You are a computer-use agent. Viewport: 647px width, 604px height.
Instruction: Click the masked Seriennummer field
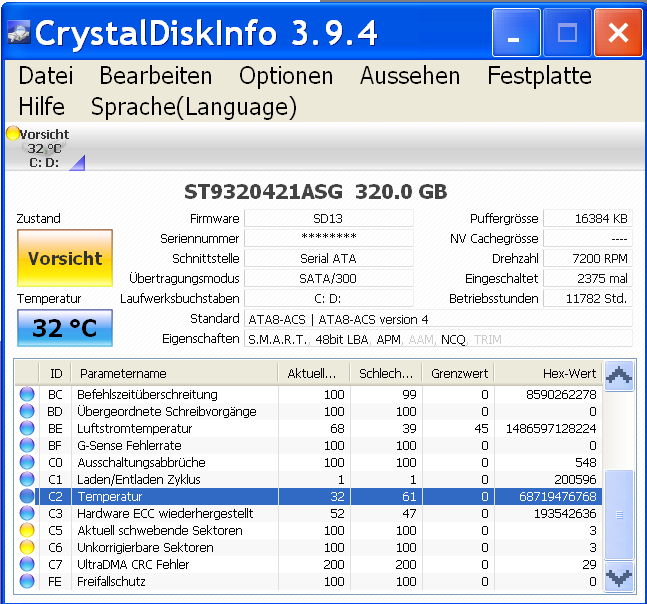329,238
